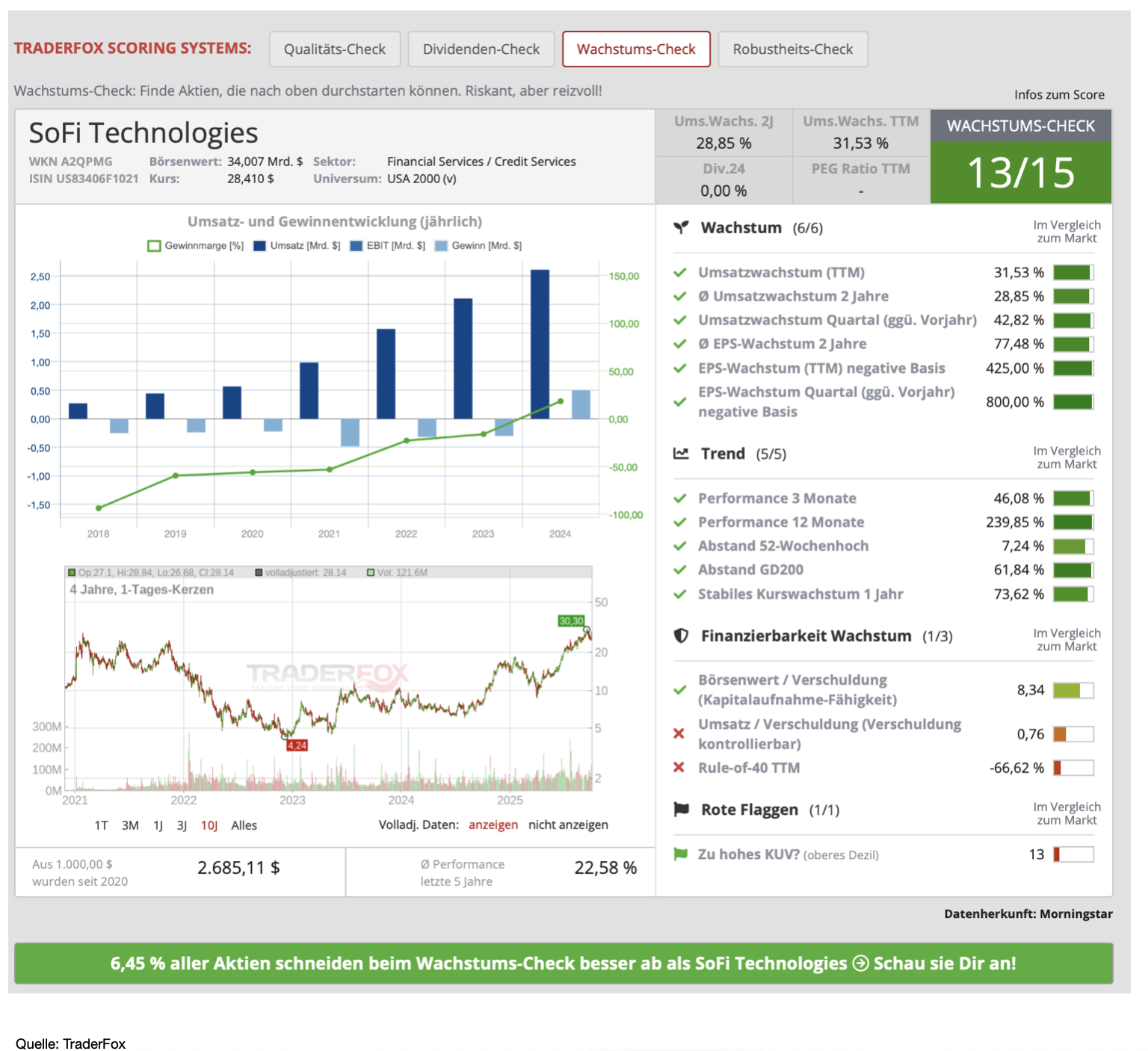
Task: Switch to Qualitäts-Check tab
Action: [x=335, y=49]
